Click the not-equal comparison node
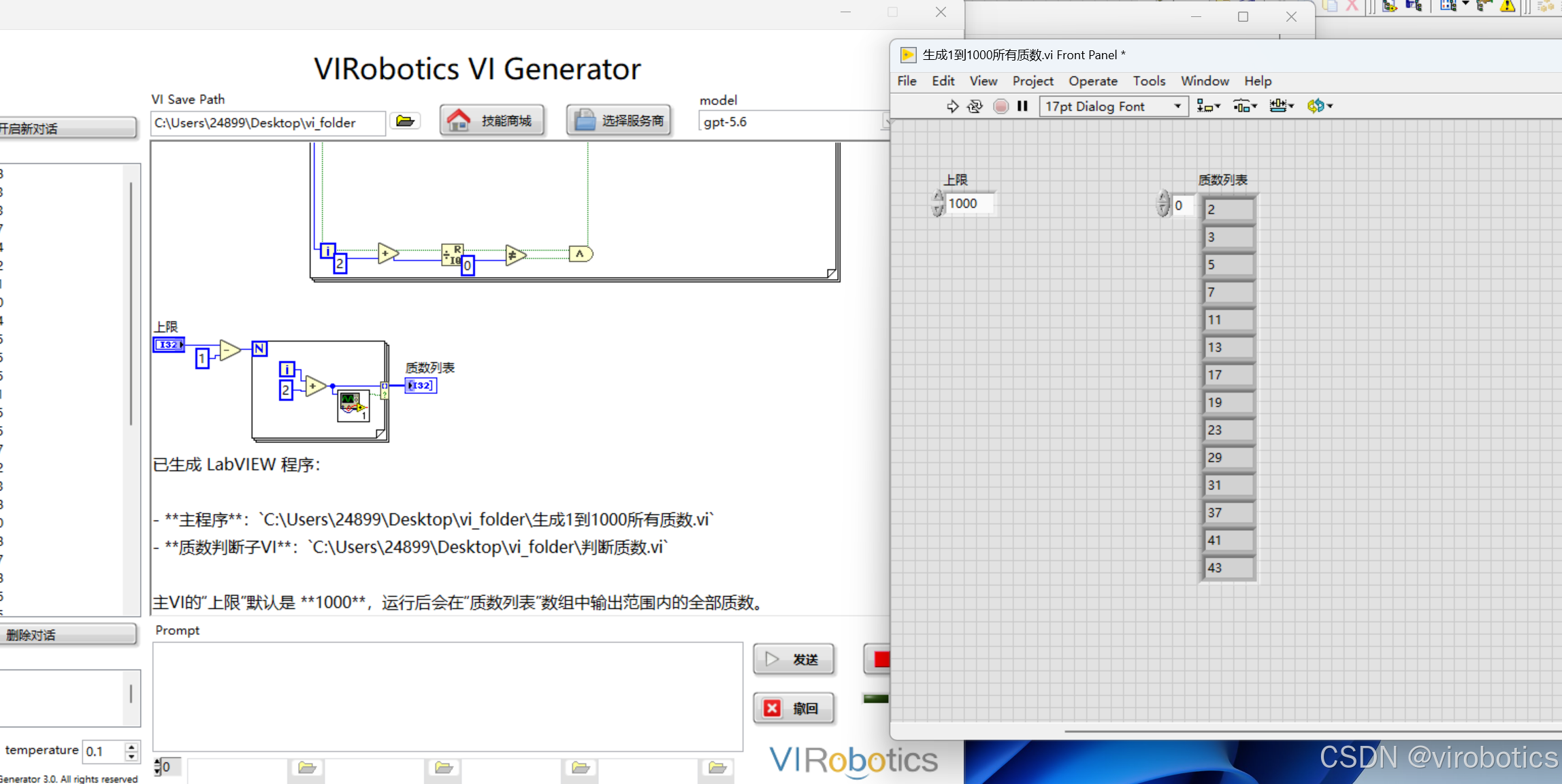The height and width of the screenshot is (784, 1562). tap(515, 255)
